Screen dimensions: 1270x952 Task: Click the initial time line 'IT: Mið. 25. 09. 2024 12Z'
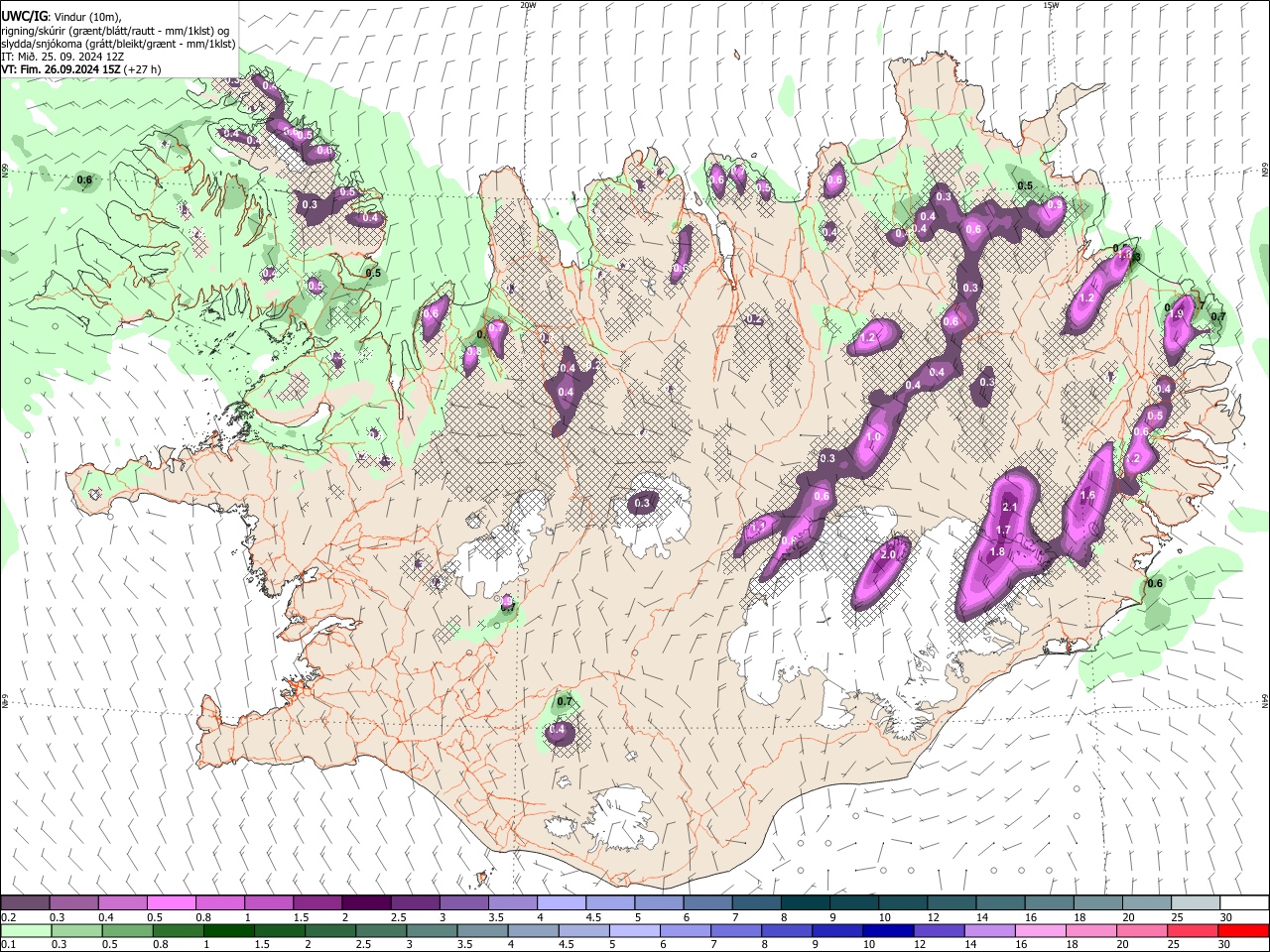63,57
